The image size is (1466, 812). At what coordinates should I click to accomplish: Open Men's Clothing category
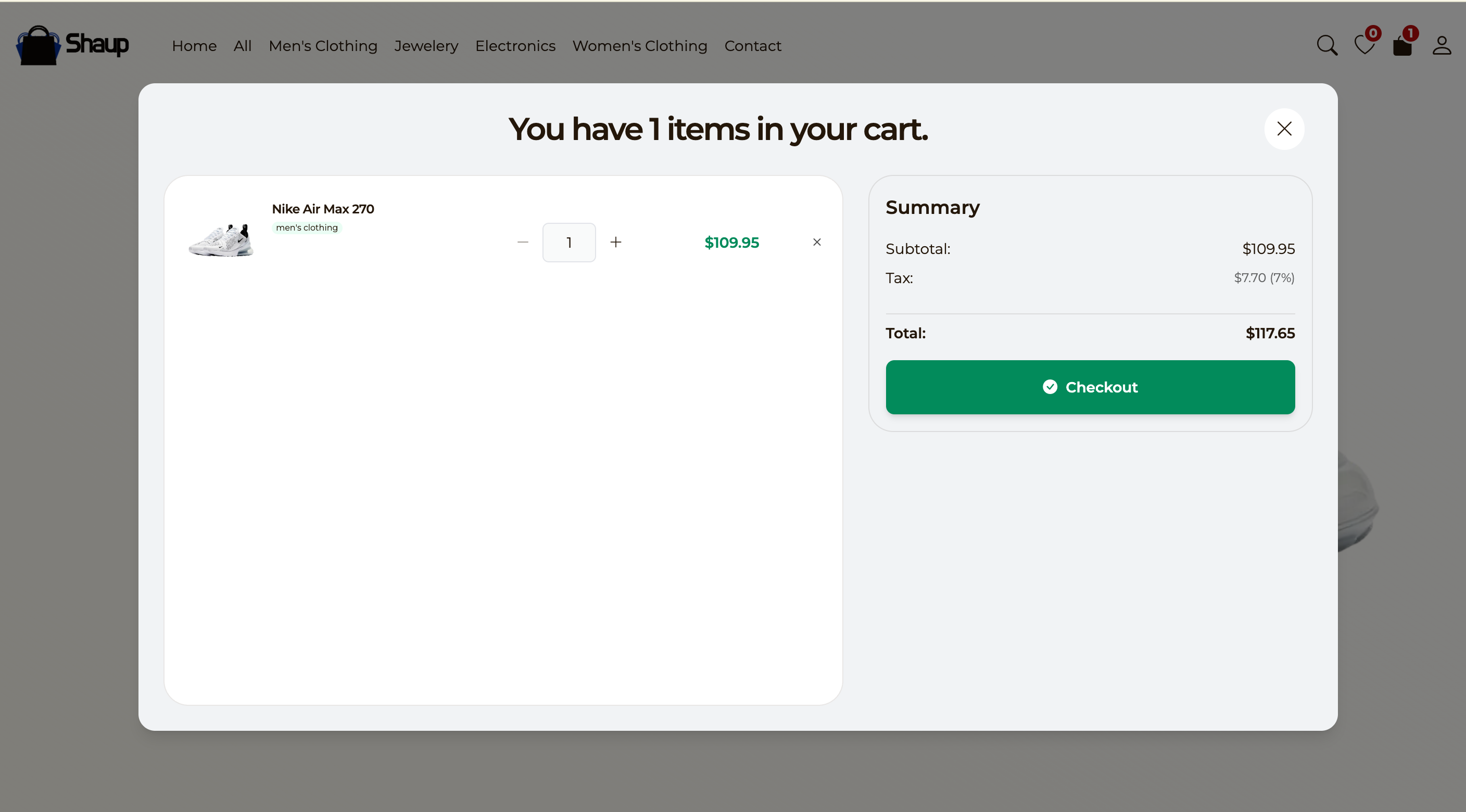pos(323,45)
